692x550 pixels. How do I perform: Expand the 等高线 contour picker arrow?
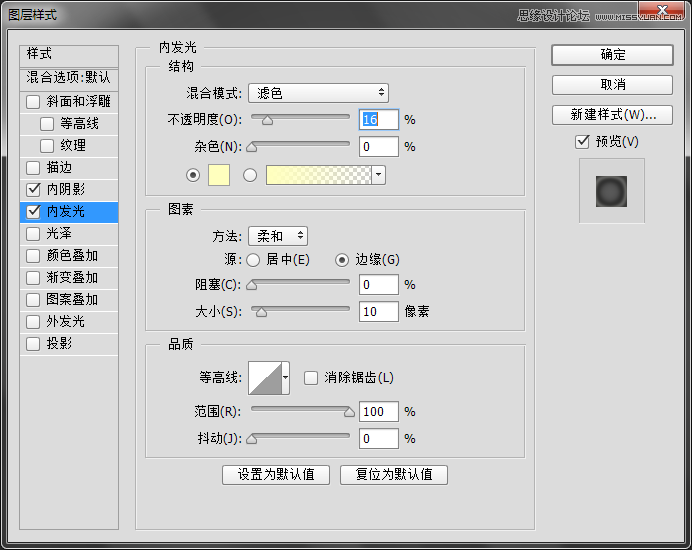286,378
